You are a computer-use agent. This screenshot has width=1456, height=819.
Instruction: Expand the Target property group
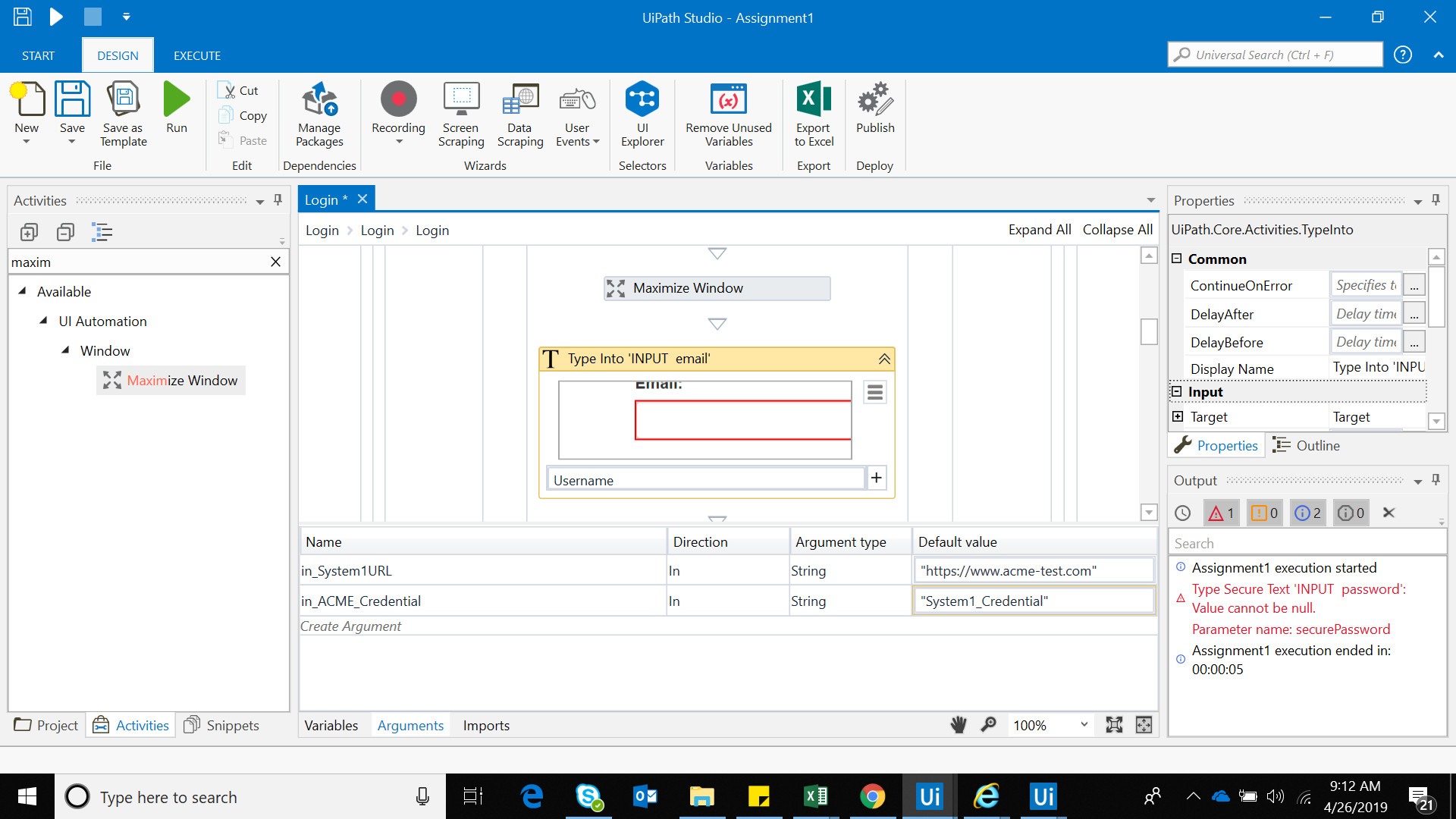(1178, 416)
